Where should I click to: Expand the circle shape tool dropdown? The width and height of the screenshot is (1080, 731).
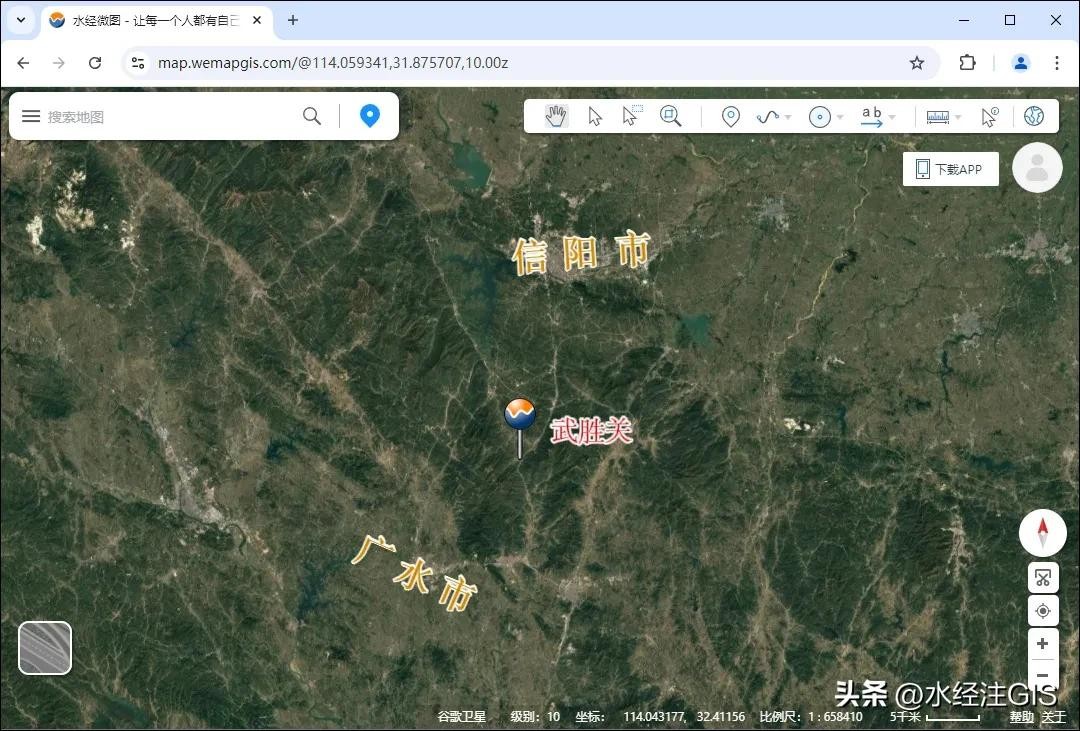840,118
